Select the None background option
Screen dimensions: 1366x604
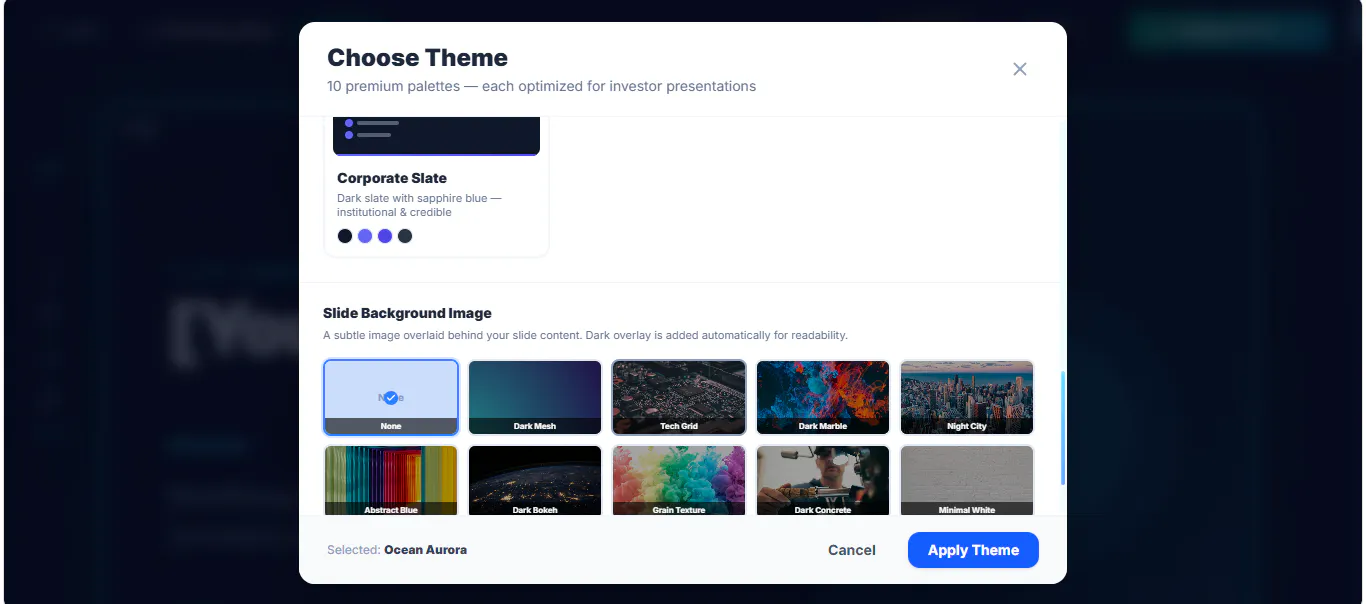pyautogui.click(x=391, y=398)
